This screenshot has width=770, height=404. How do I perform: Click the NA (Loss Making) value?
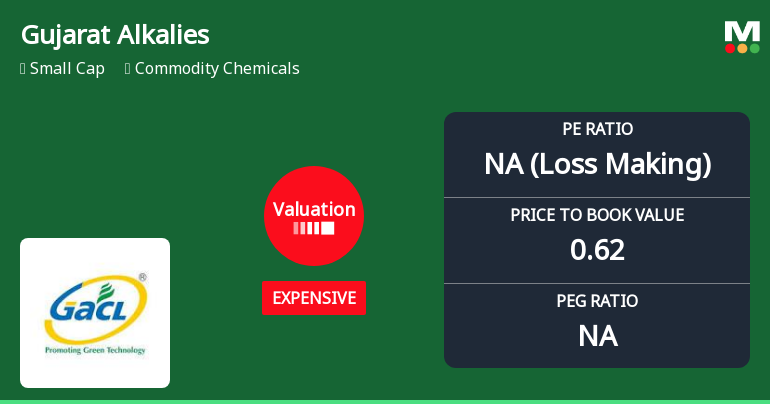tap(597, 164)
